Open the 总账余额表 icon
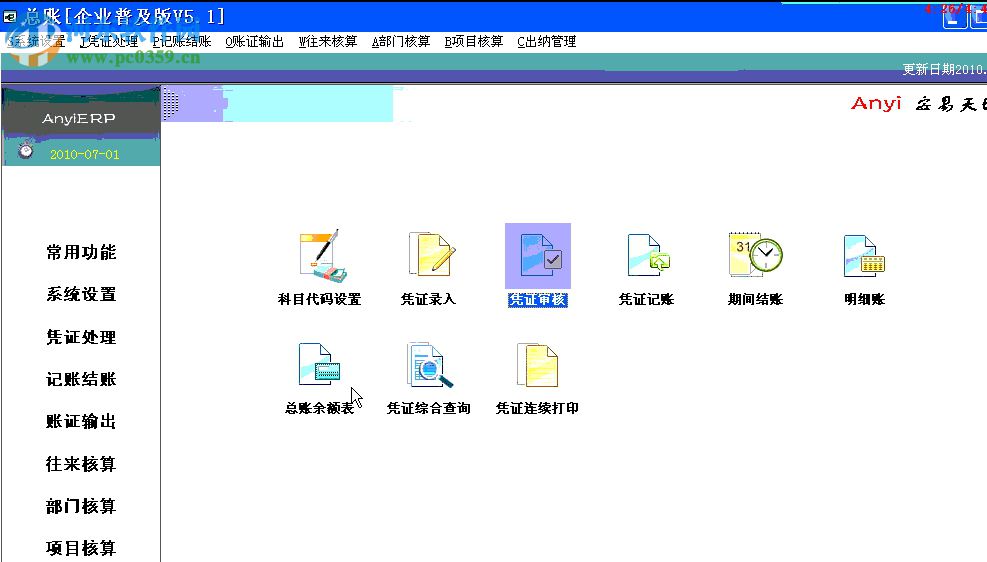 pos(319,364)
